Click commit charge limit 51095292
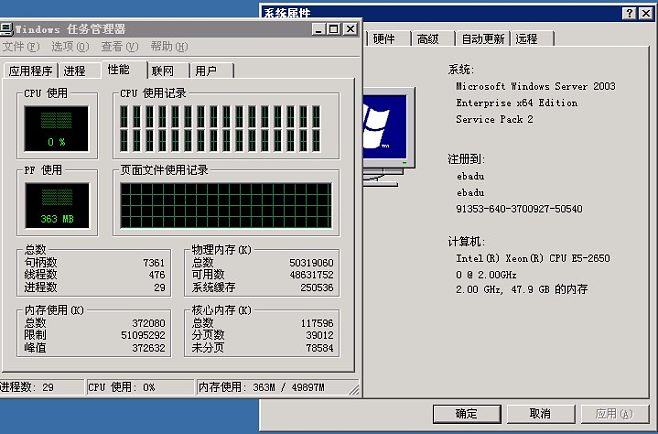This screenshot has height=434, width=658. (x=143, y=335)
